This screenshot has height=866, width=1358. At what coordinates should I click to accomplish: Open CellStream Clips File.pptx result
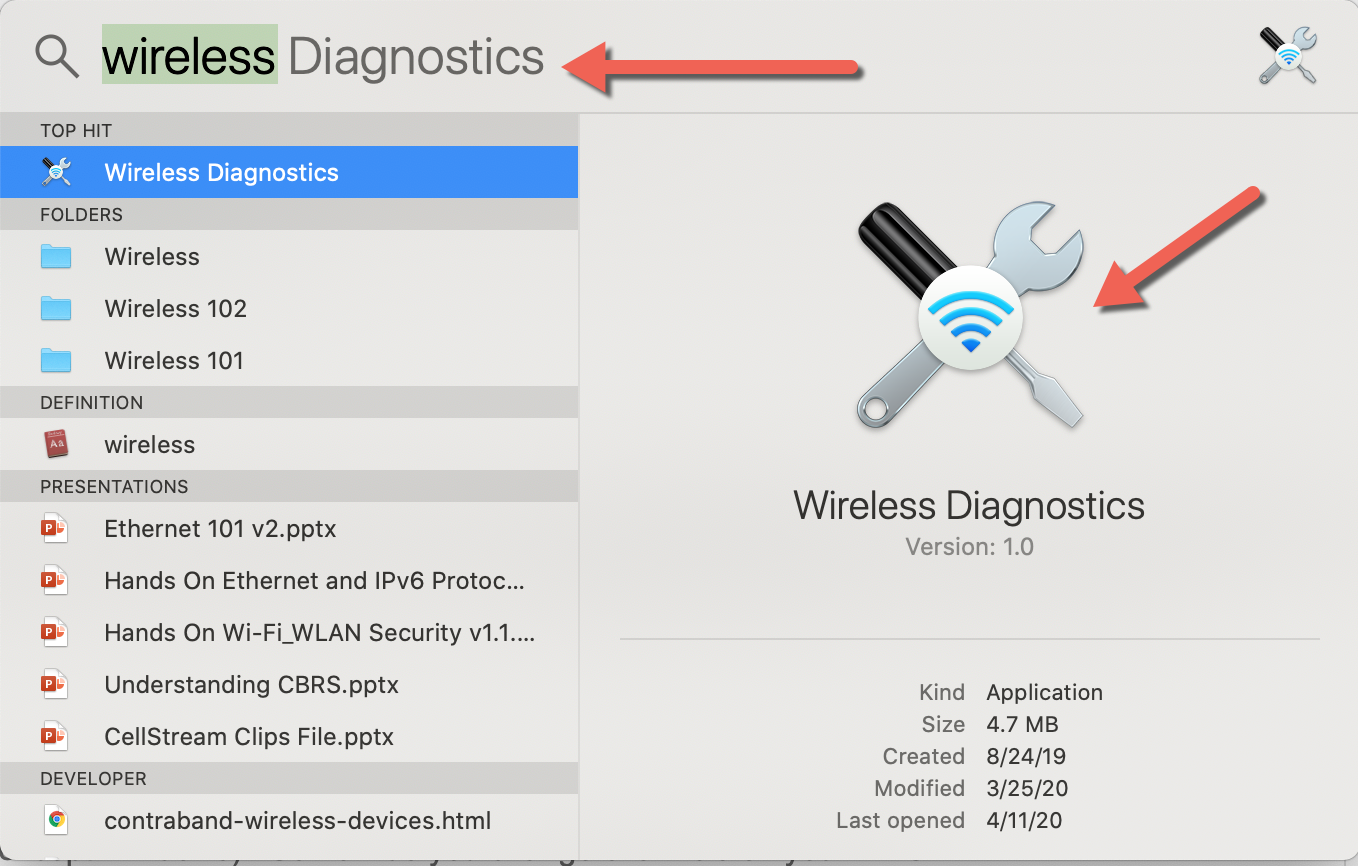pyautogui.click(x=249, y=737)
